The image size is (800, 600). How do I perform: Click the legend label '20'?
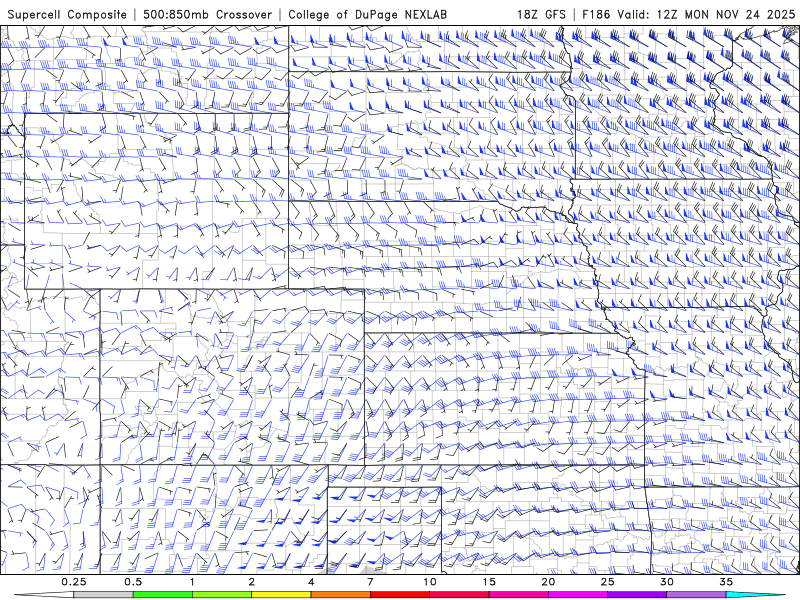point(548,582)
